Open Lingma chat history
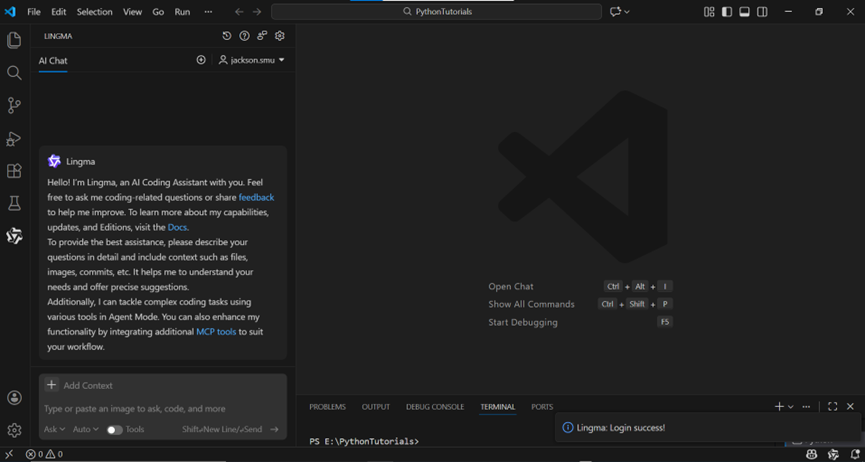Screen dimensions: 865x462 (x=227, y=36)
